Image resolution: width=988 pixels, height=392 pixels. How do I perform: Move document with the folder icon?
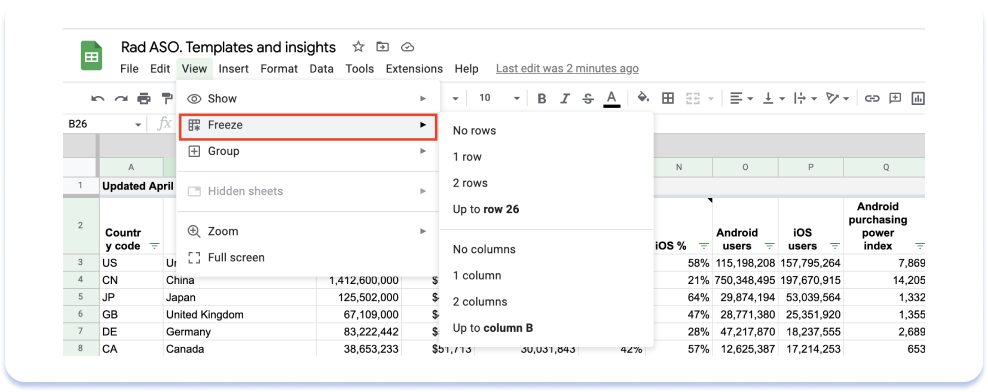pos(382,47)
